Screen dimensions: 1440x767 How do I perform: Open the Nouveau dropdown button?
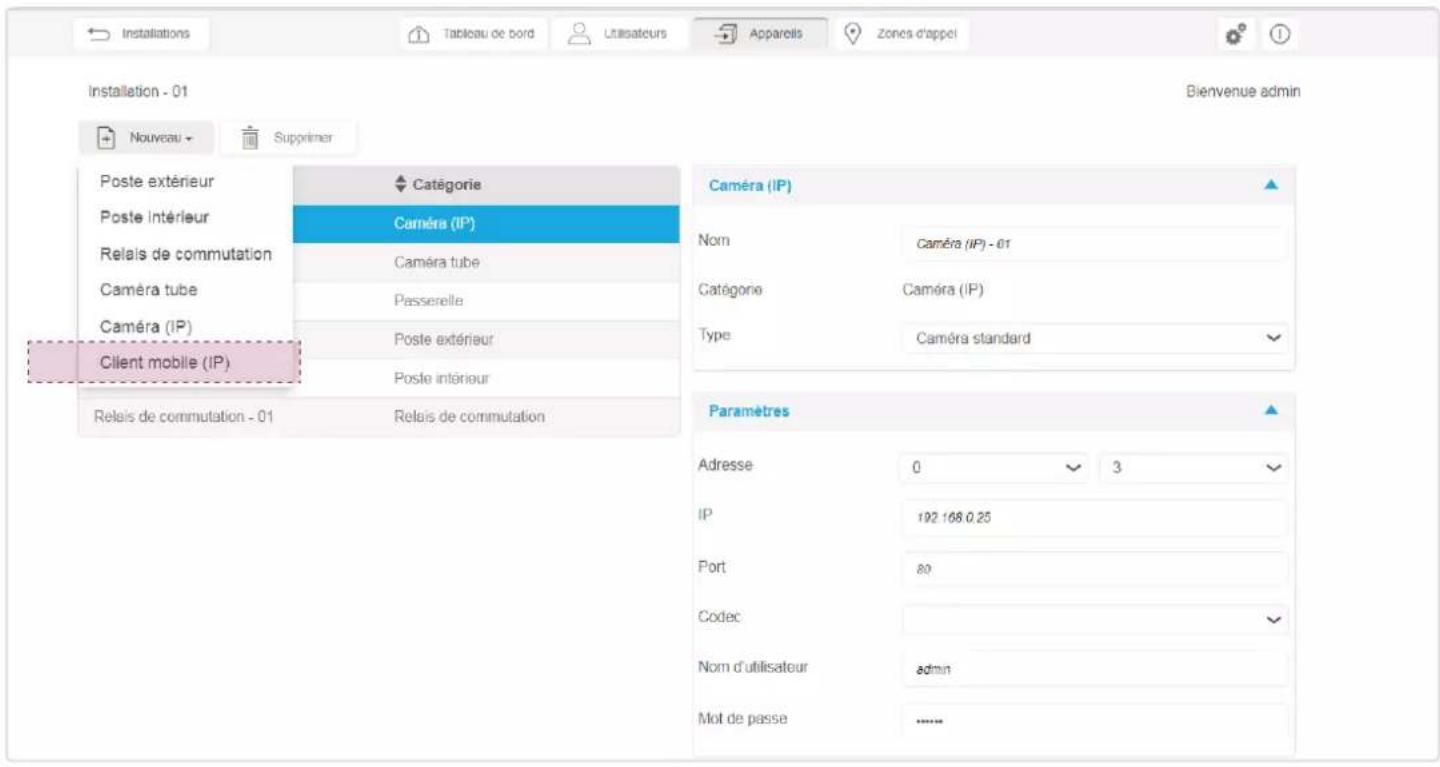pos(146,138)
